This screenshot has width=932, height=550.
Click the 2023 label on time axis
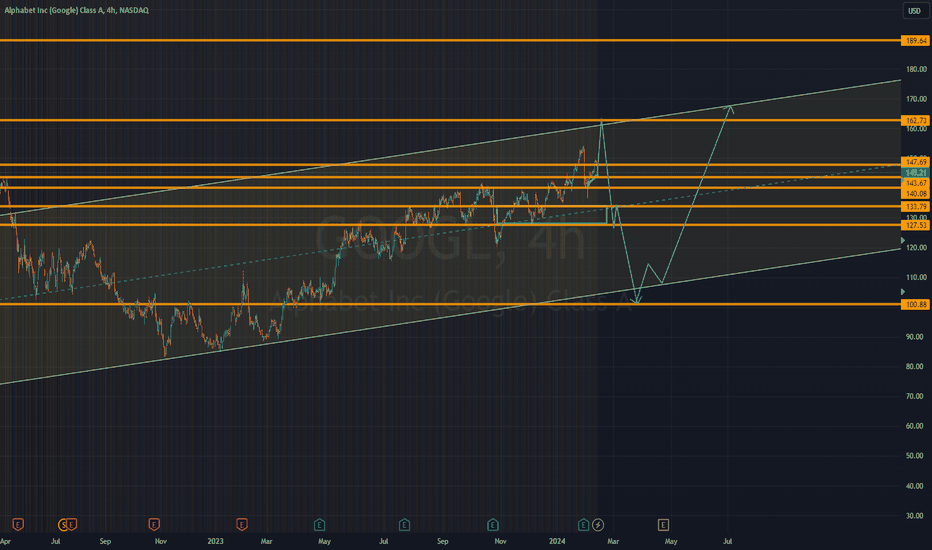pyautogui.click(x=215, y=541)
